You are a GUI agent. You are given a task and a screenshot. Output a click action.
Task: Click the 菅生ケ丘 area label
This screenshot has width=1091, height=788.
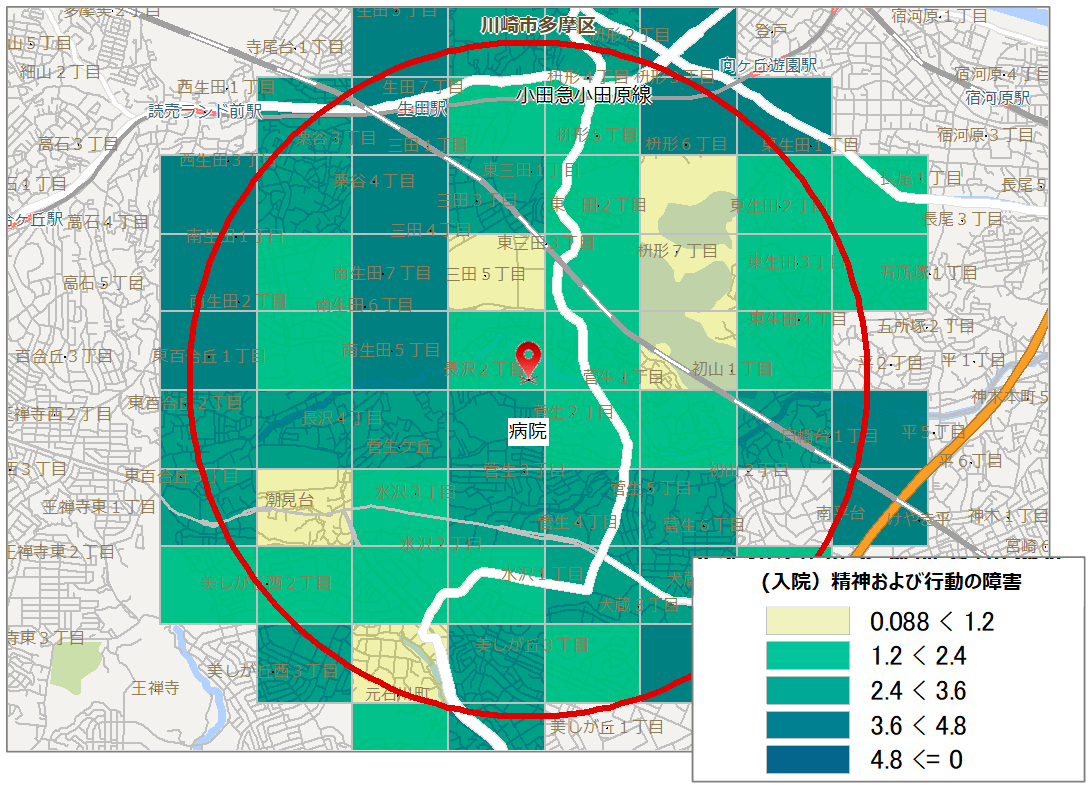point(399,447)
